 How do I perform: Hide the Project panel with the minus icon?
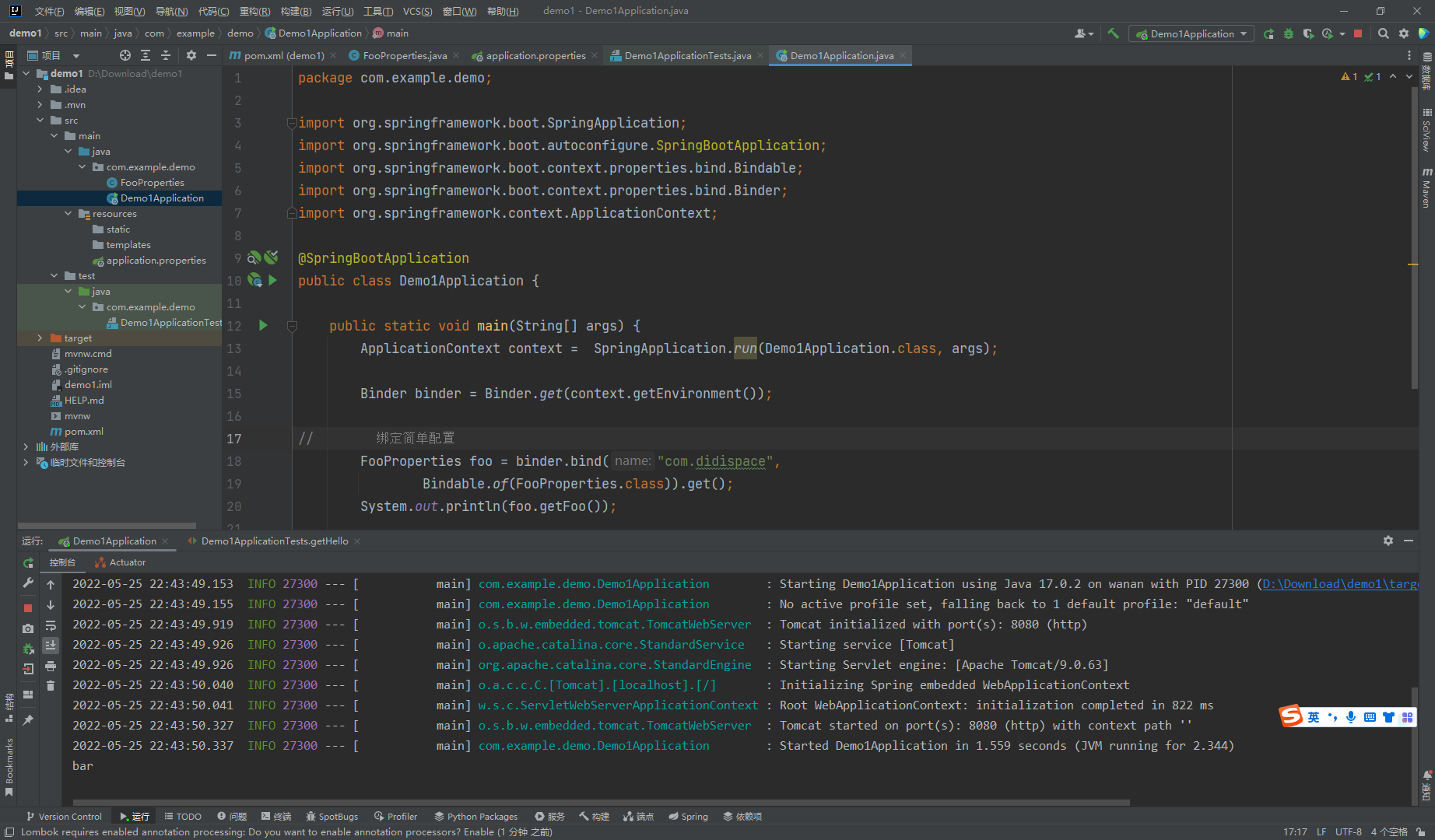(x=212, y=55)
